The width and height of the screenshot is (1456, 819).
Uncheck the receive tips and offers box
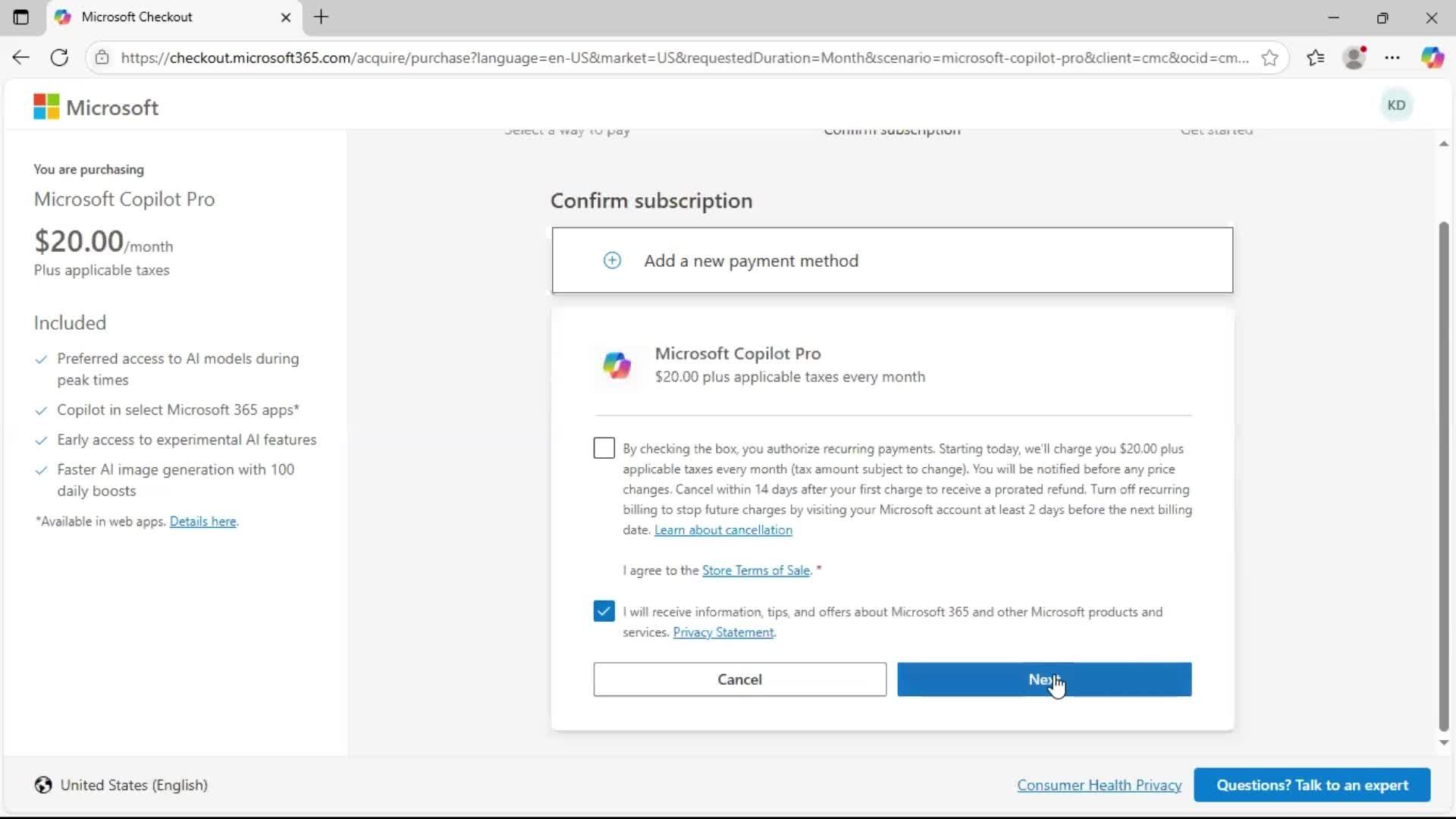[x=604, y=611]
